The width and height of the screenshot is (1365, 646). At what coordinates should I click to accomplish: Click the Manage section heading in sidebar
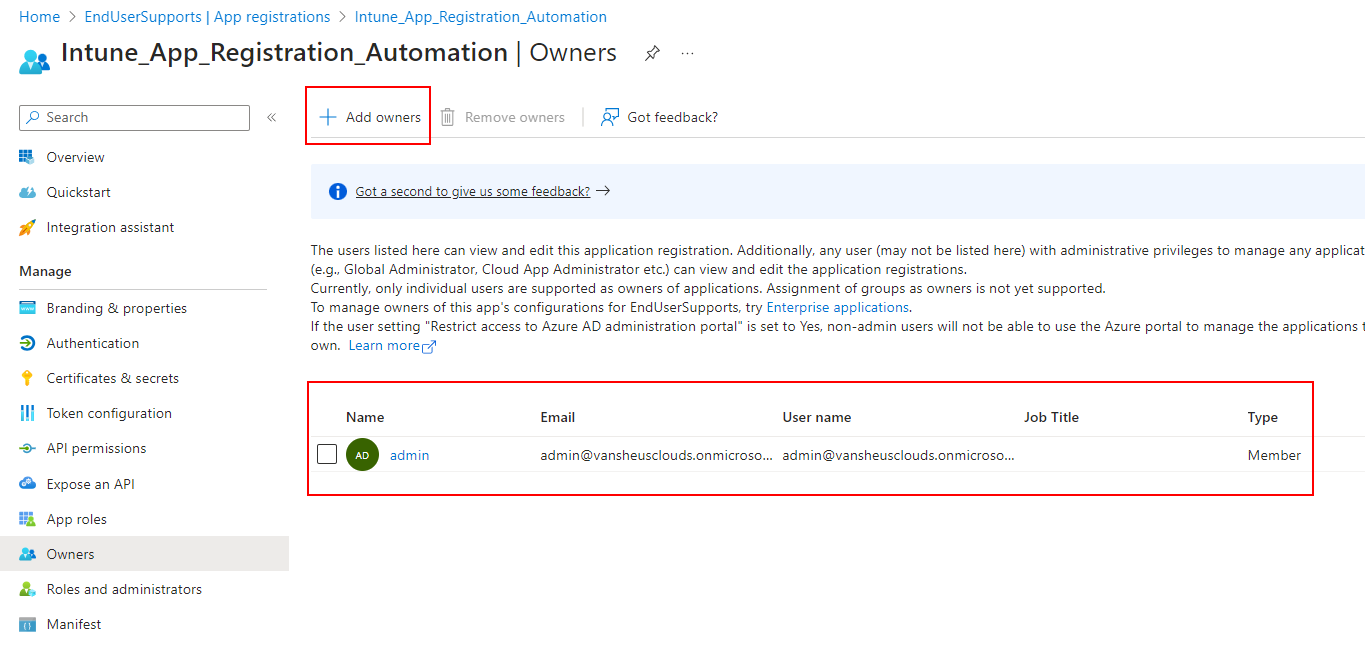point(45,271)
